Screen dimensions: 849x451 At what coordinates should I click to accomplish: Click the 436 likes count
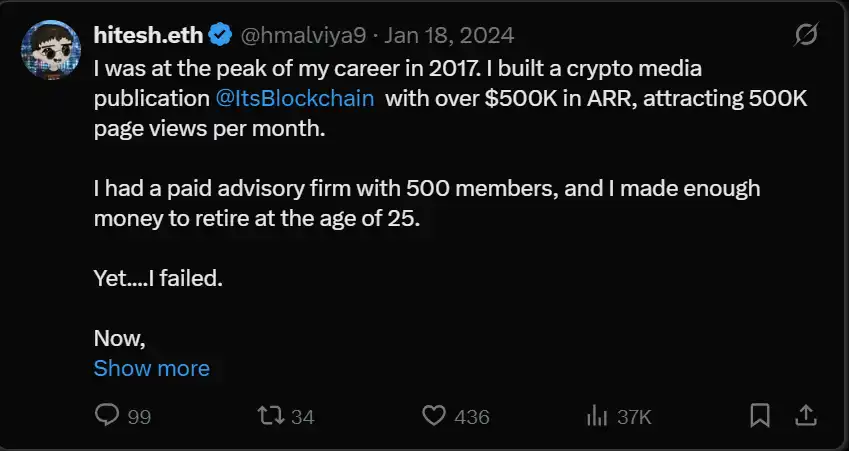[472, 416]
